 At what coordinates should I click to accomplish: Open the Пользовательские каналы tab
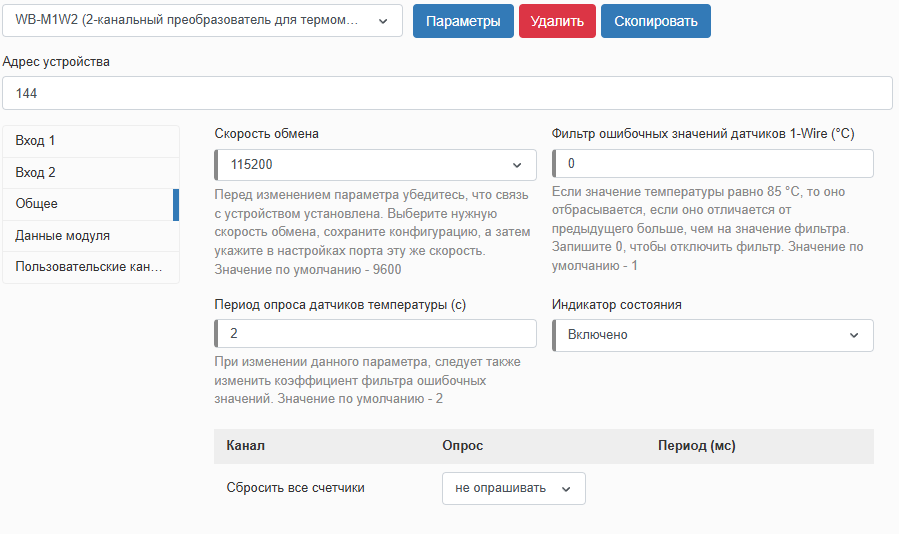tap(90, 267)
